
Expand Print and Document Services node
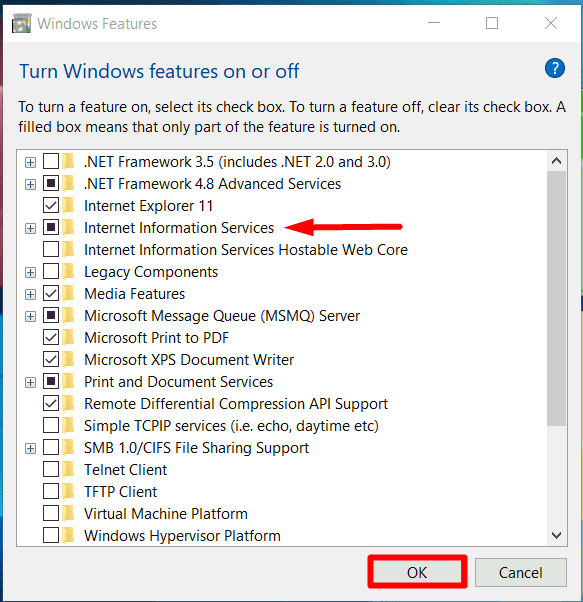pos(30,383)
